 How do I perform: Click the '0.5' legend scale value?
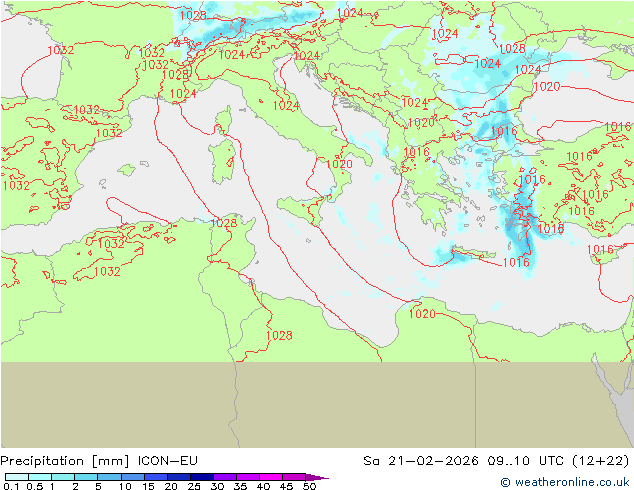point(34,486)
